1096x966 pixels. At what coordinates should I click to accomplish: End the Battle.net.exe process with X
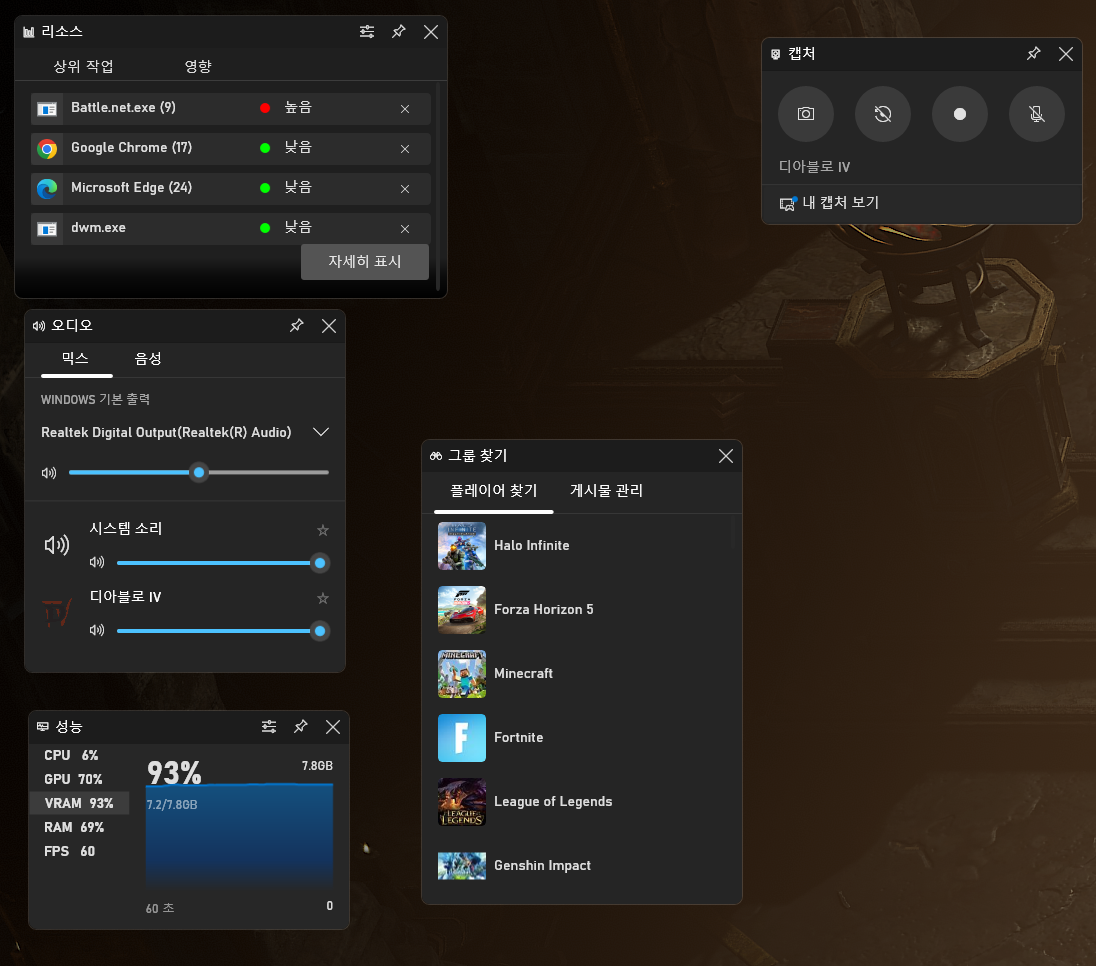pos(405,109)
